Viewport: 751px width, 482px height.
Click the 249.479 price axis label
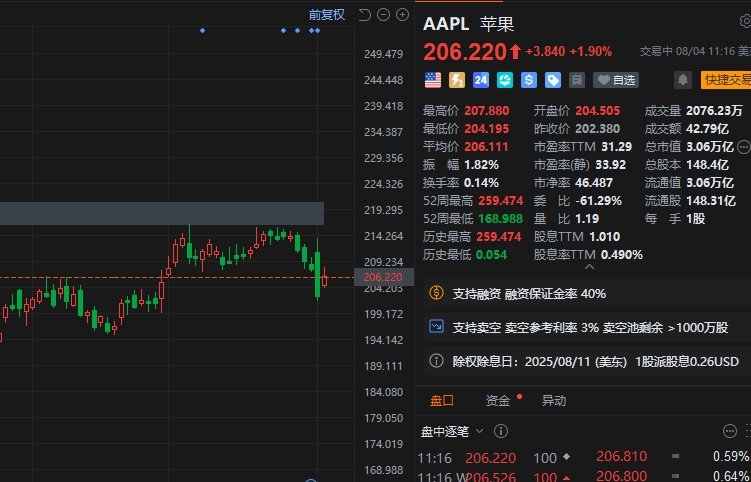tap(384, 54)
